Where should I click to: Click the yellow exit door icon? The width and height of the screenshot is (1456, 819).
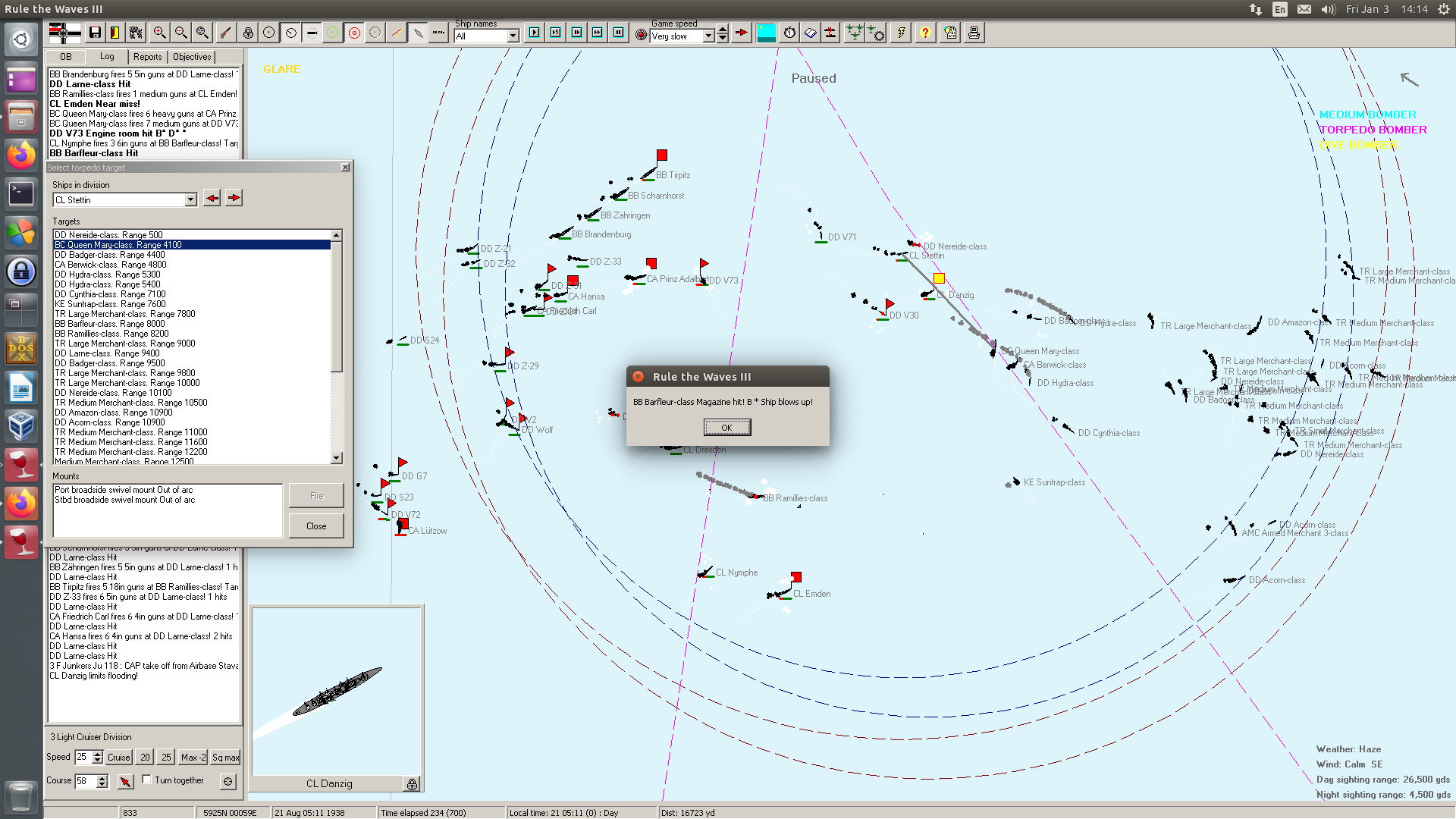click(x=115, y=33)
